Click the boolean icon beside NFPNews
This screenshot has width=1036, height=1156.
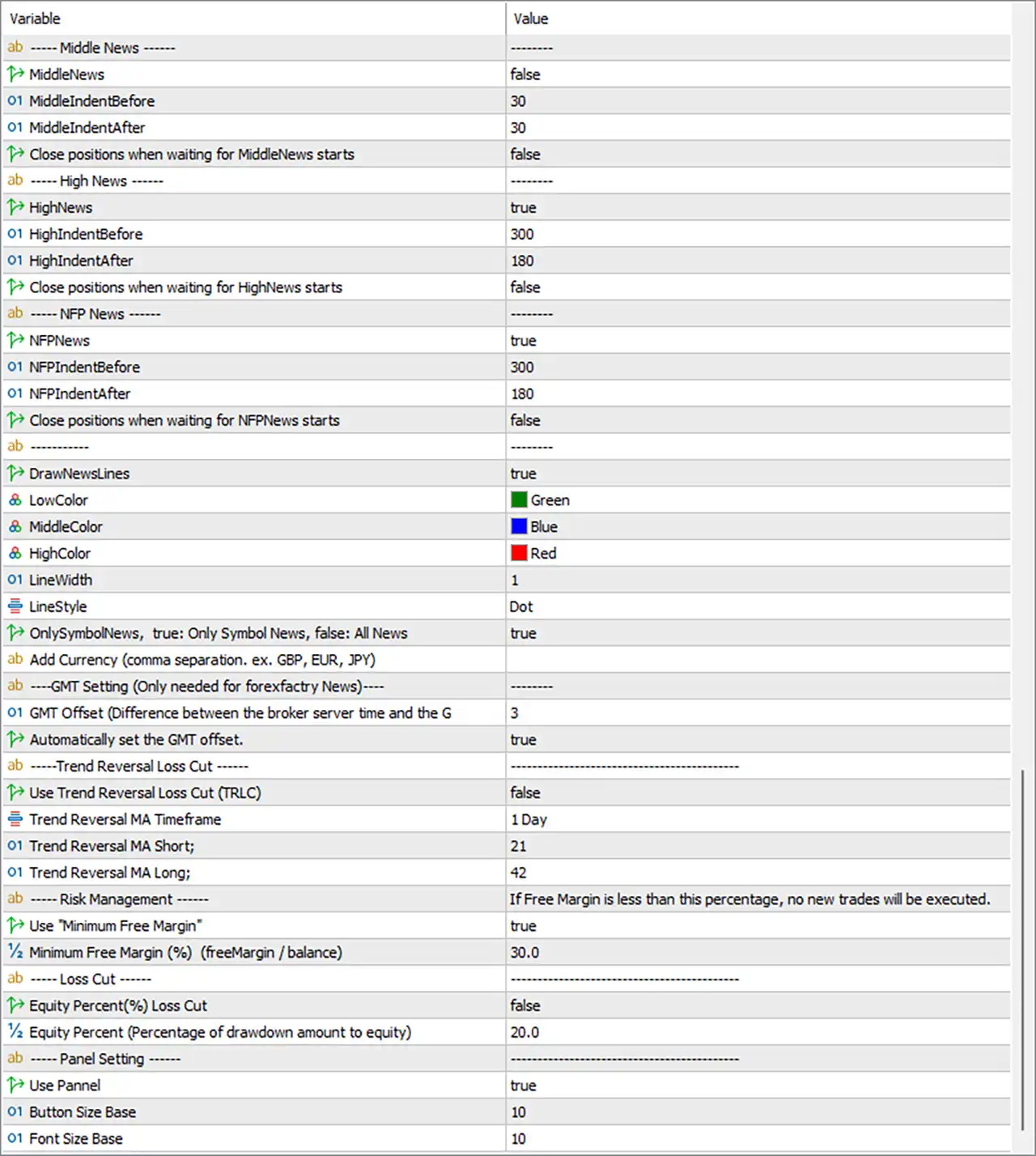click(15, 340)
